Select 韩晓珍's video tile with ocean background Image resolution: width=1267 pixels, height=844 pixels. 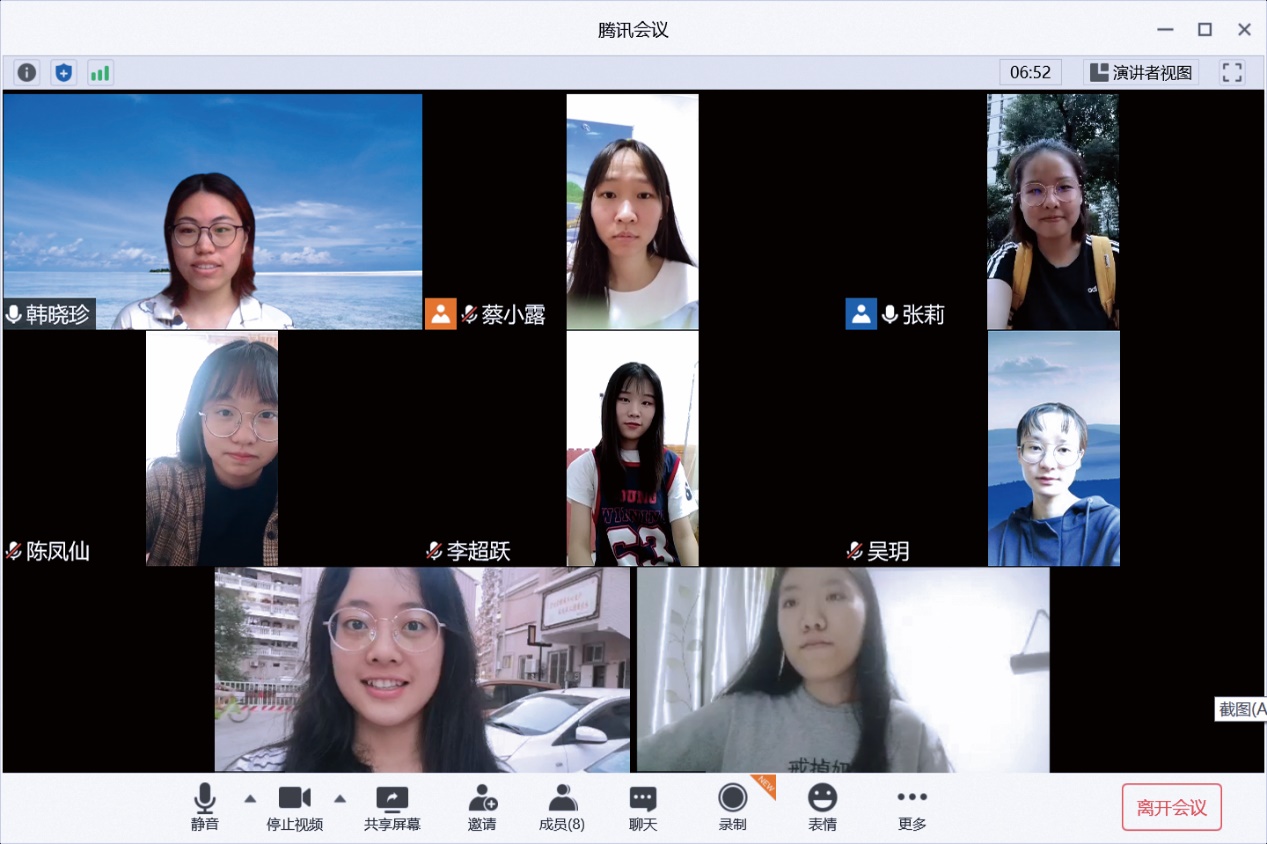(x=213, y=211)
